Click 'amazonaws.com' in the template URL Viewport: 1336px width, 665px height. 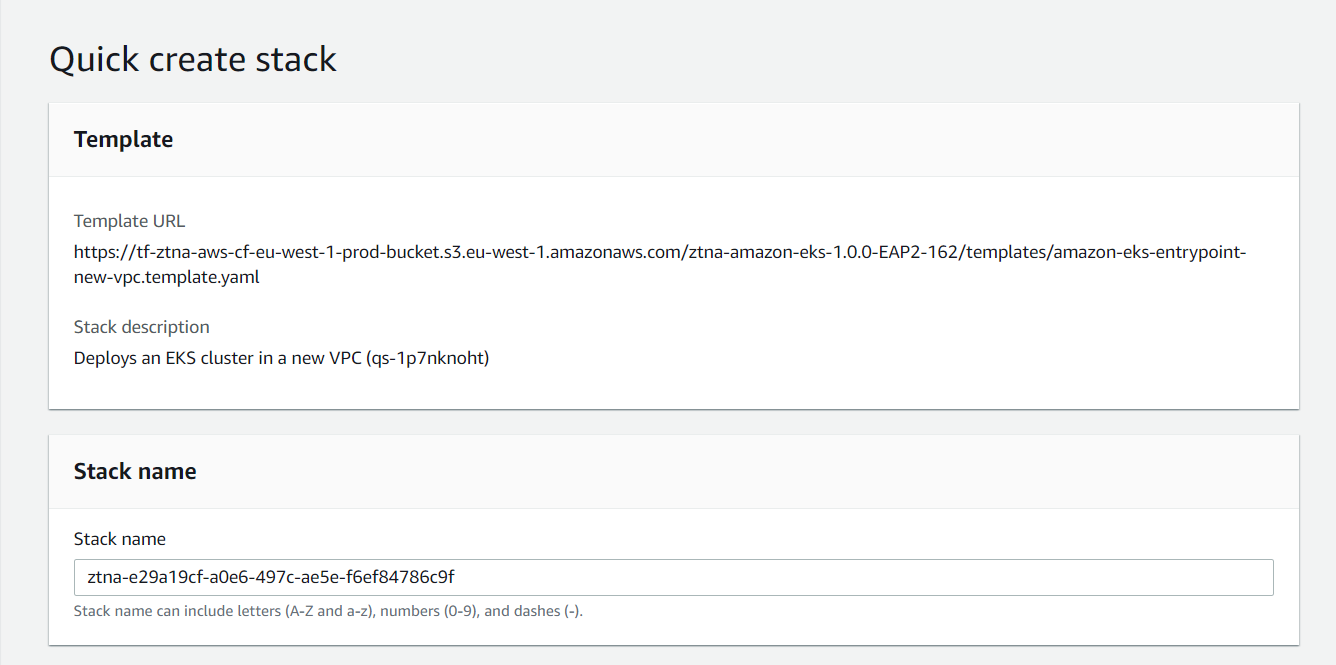tap(625, 253)
